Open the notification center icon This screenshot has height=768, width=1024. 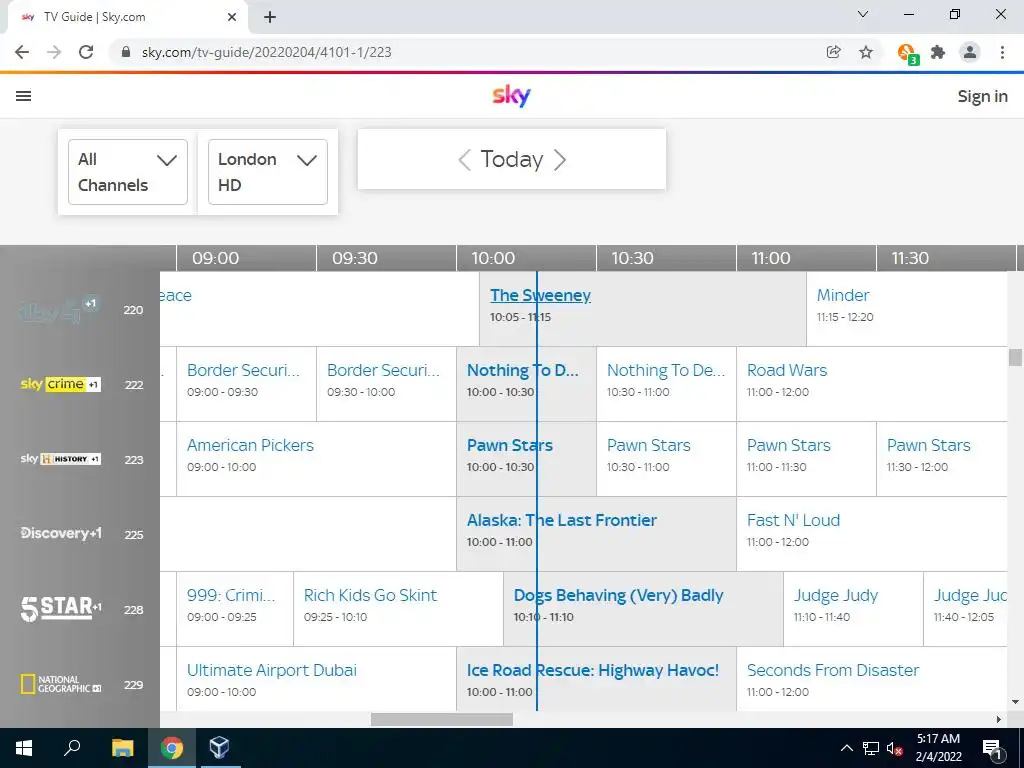coord(992,748)
